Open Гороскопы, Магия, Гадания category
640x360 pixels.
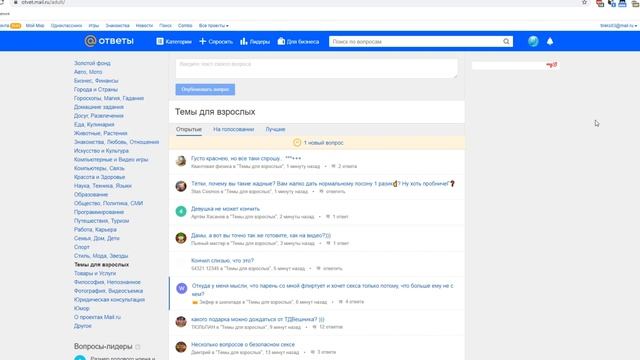click(109, 98)
